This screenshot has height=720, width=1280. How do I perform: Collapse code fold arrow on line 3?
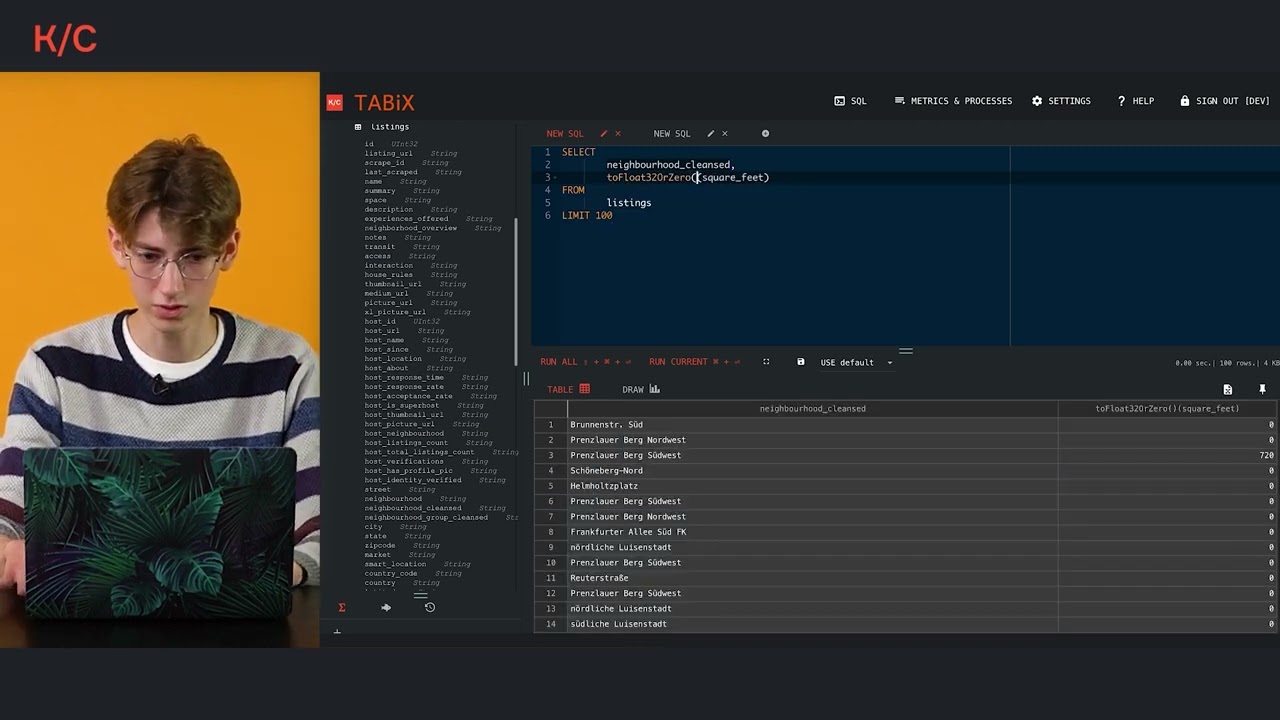tap(555, 178)
